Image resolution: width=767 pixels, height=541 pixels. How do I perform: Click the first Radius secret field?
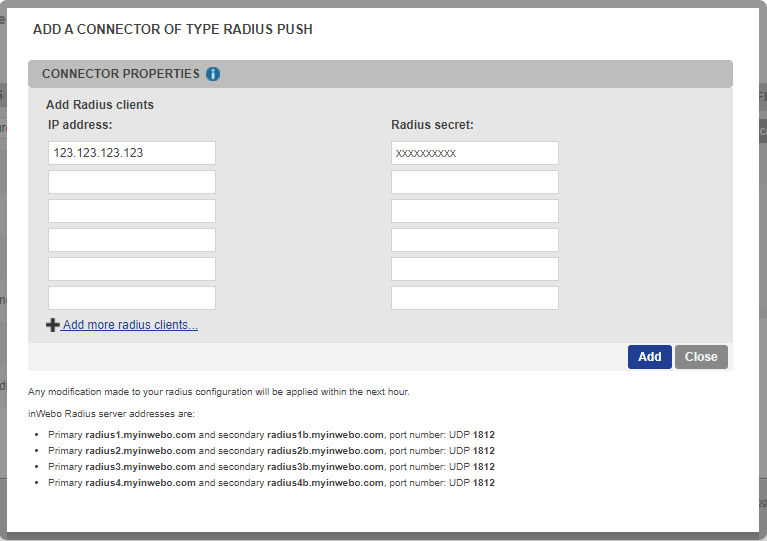point(474,153)
